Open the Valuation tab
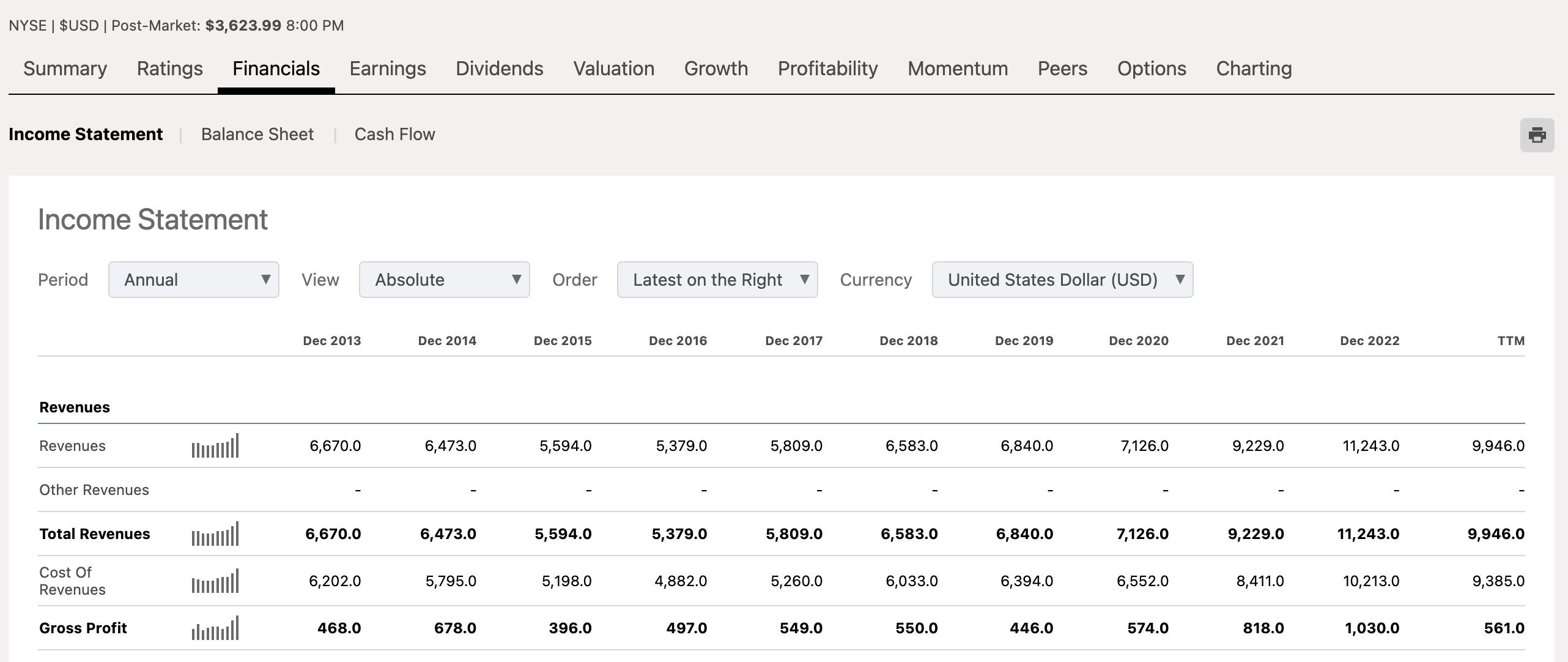Viewport: 1568px width, 662px height. [613, 69]
